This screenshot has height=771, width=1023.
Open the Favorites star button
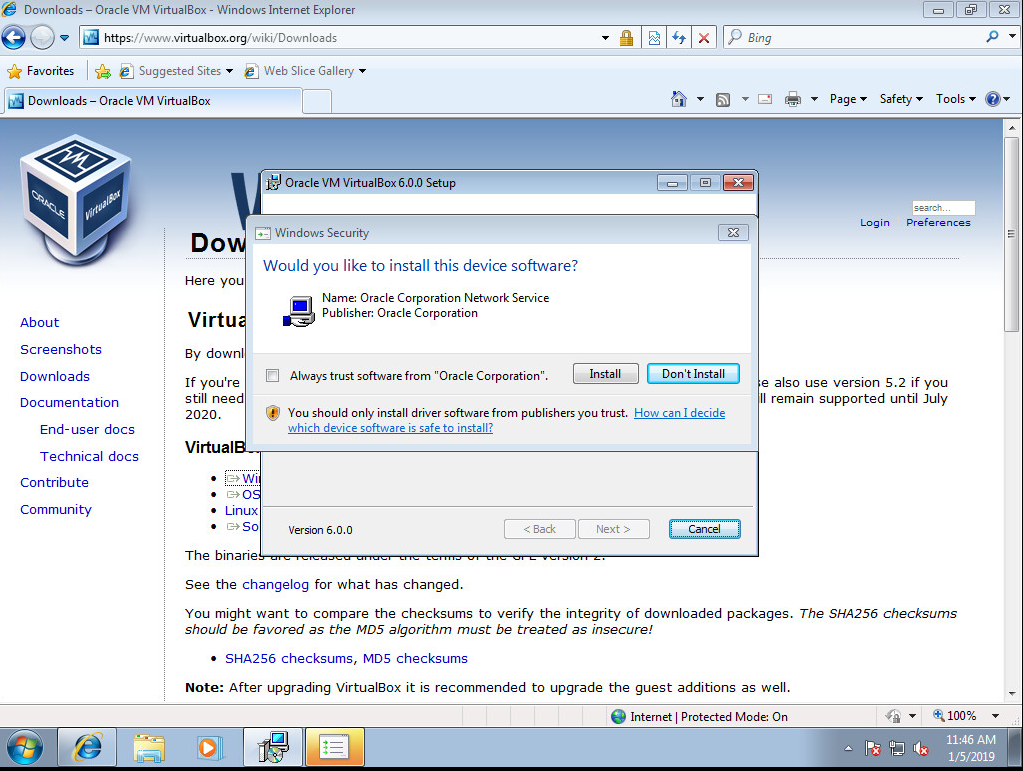pyautogui.click(x=40, y=70)
